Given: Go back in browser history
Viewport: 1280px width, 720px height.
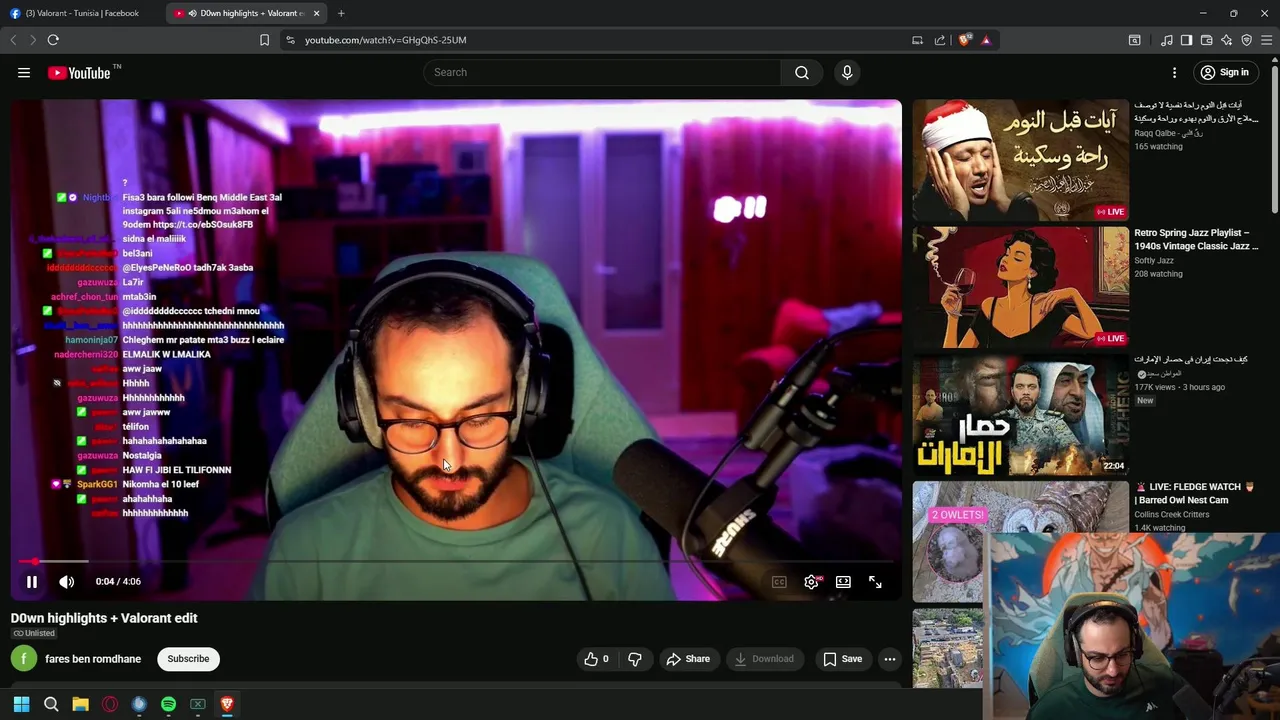Looking at the screenshot, I should (13, 40).
